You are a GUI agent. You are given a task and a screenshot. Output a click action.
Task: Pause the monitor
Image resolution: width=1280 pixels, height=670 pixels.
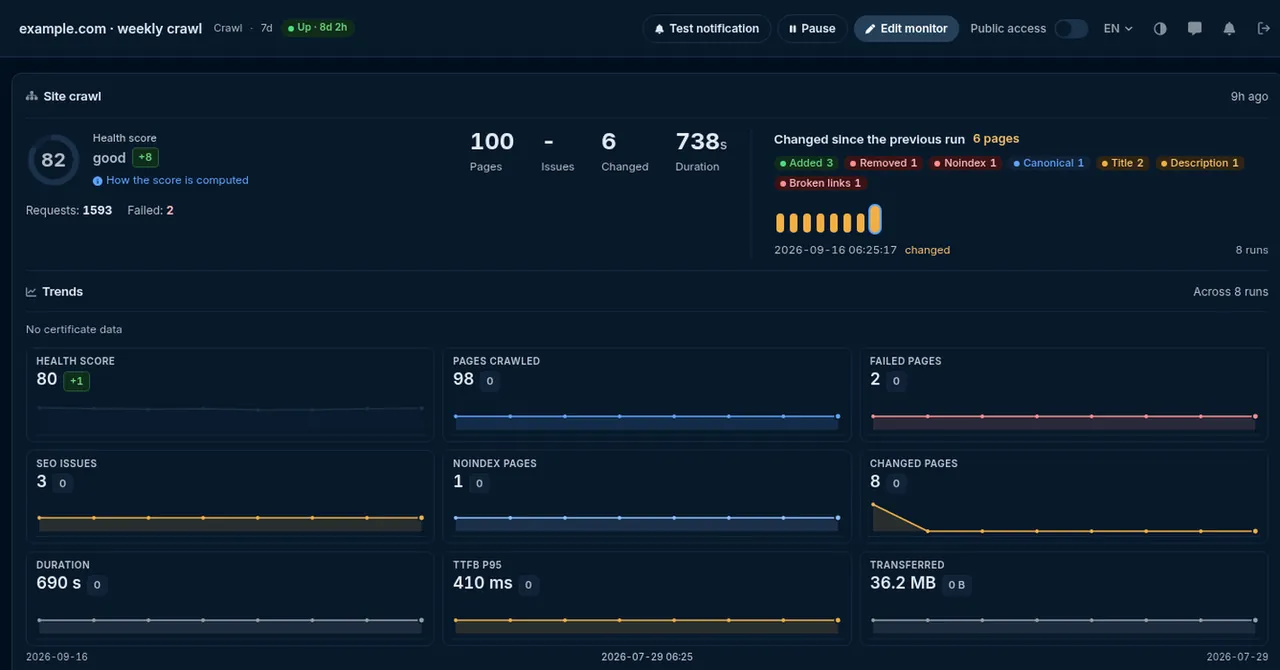pyautogui.click(x=812, y=29)
